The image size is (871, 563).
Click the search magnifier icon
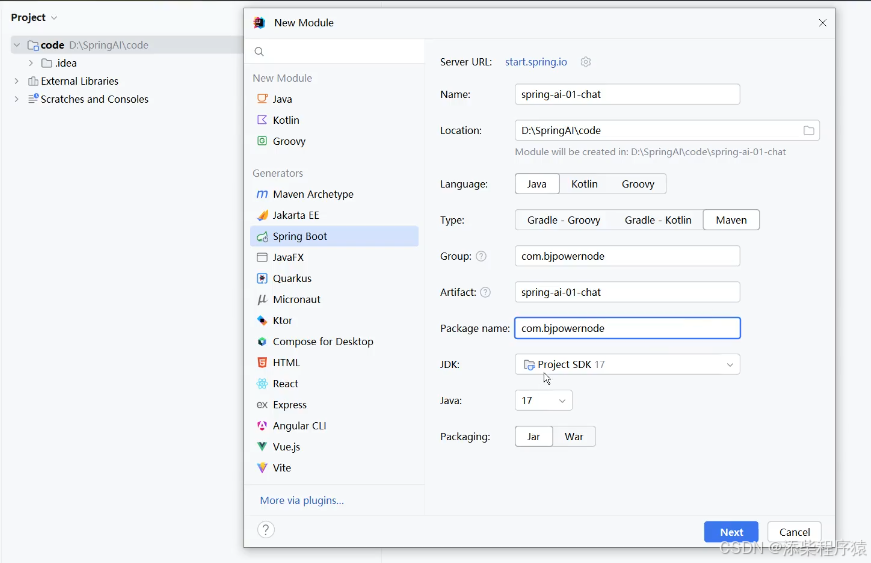tap(259, 52)
